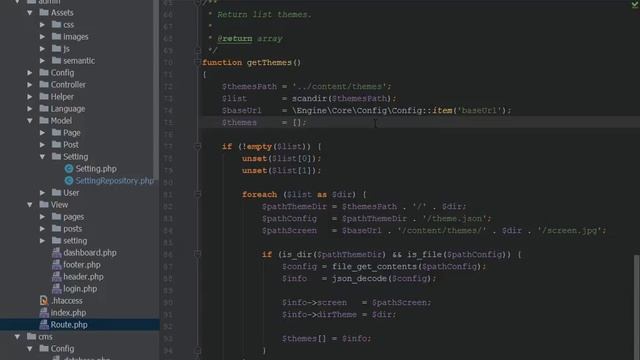The height and width of the screenshot is (360, 640).
Task: Click the json_decode call in code
Action: click(359, 278)
